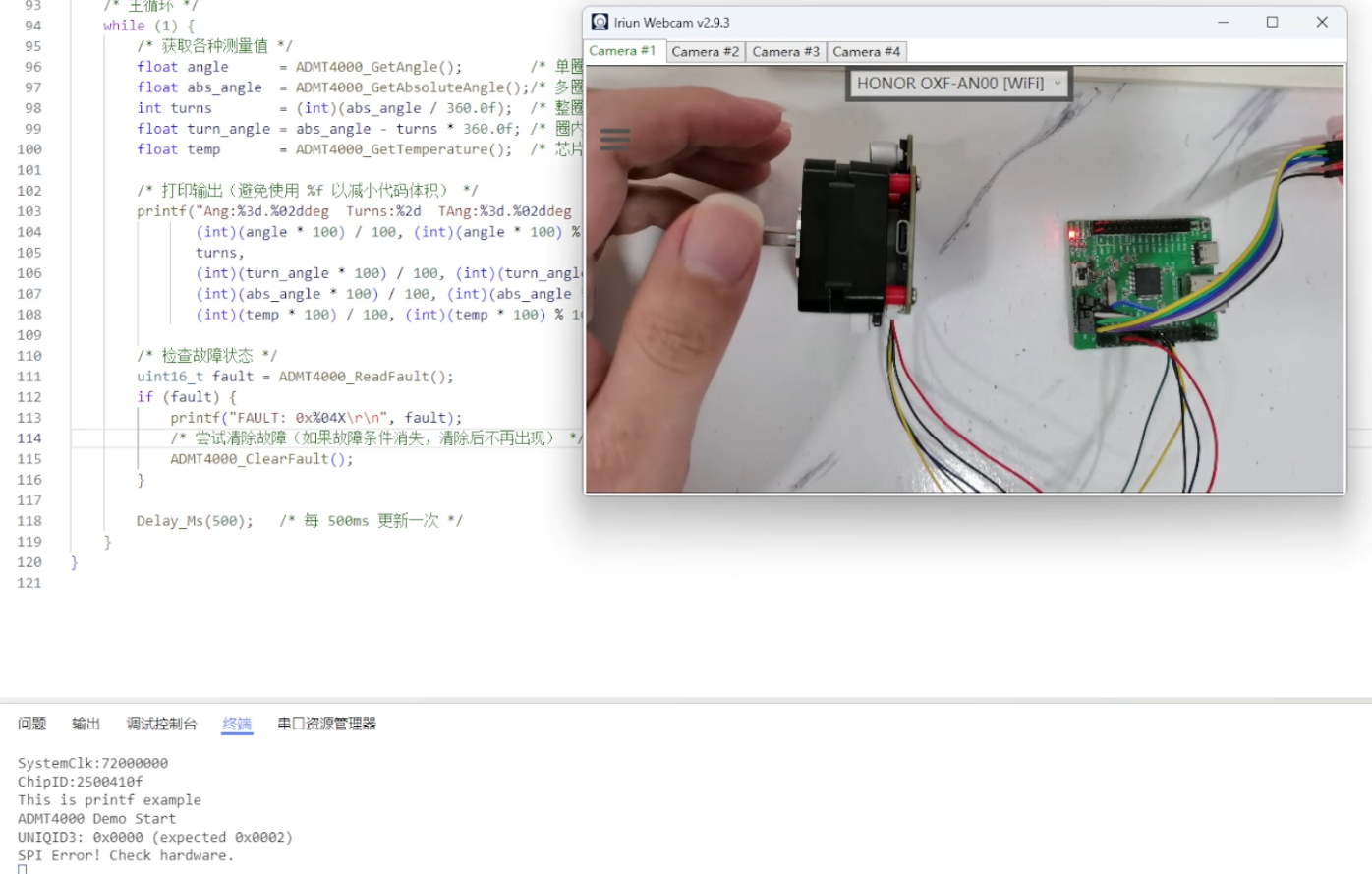Click the 'This is printf example' terminal line

point(109,800)
